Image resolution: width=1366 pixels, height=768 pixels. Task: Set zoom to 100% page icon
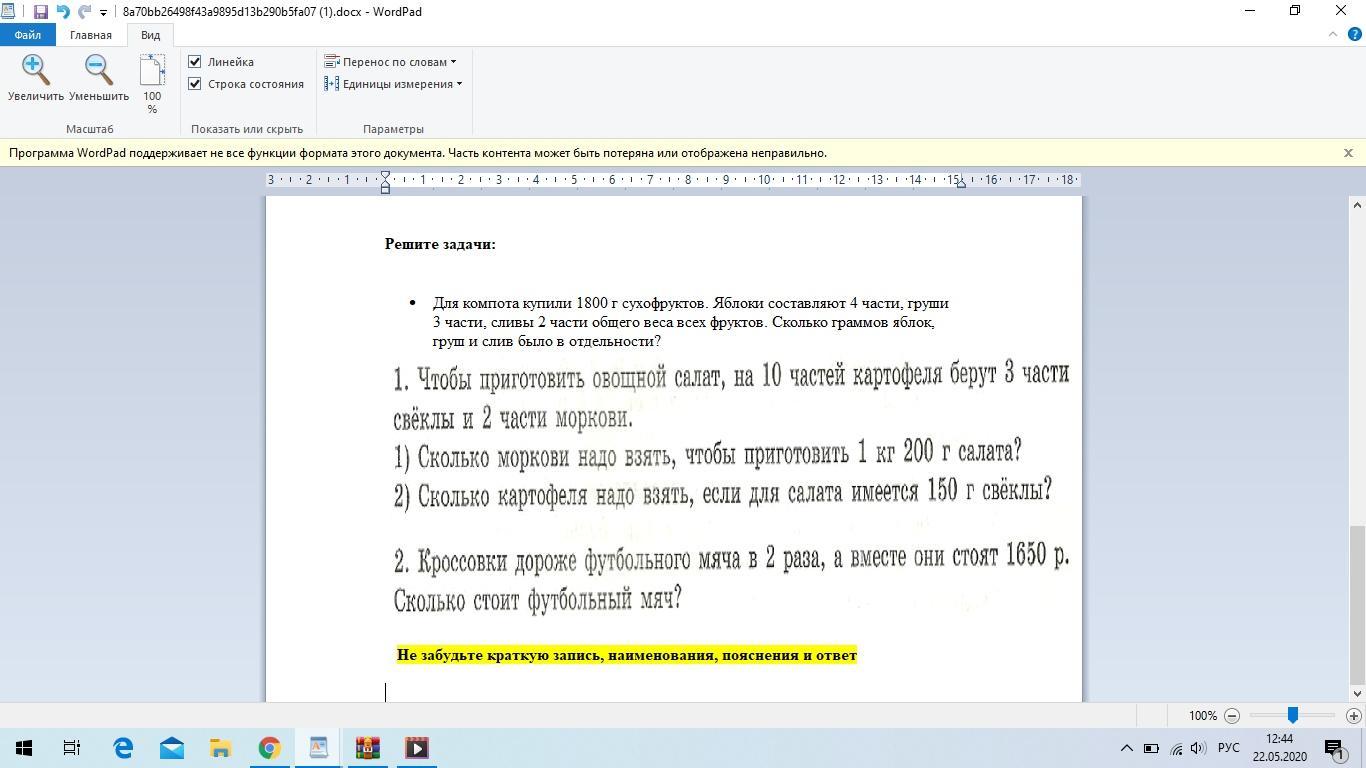pyautogui.click(x=152, y=72)
